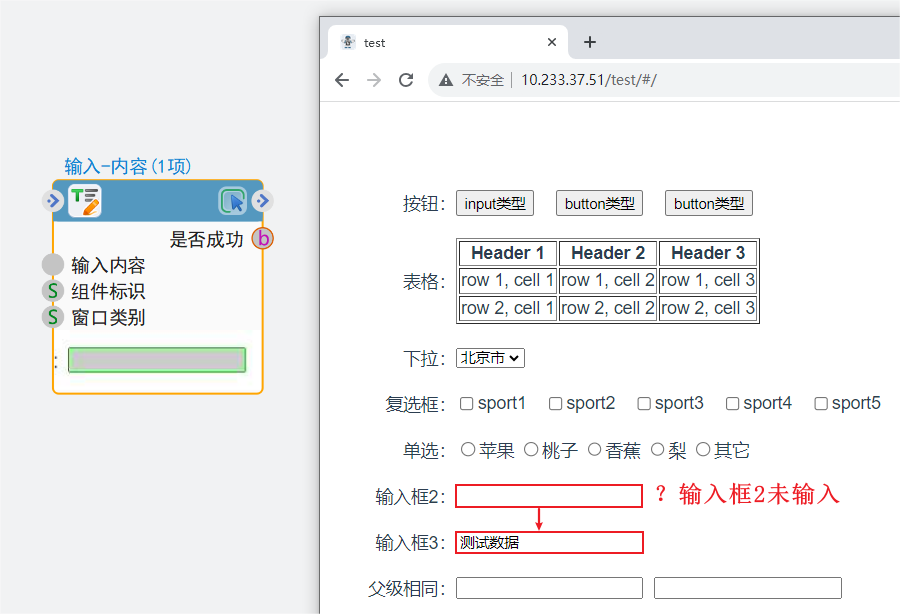900x614 pixels.
Task: Open the 北京市 dropdown list
Action: tap(490, 358)
